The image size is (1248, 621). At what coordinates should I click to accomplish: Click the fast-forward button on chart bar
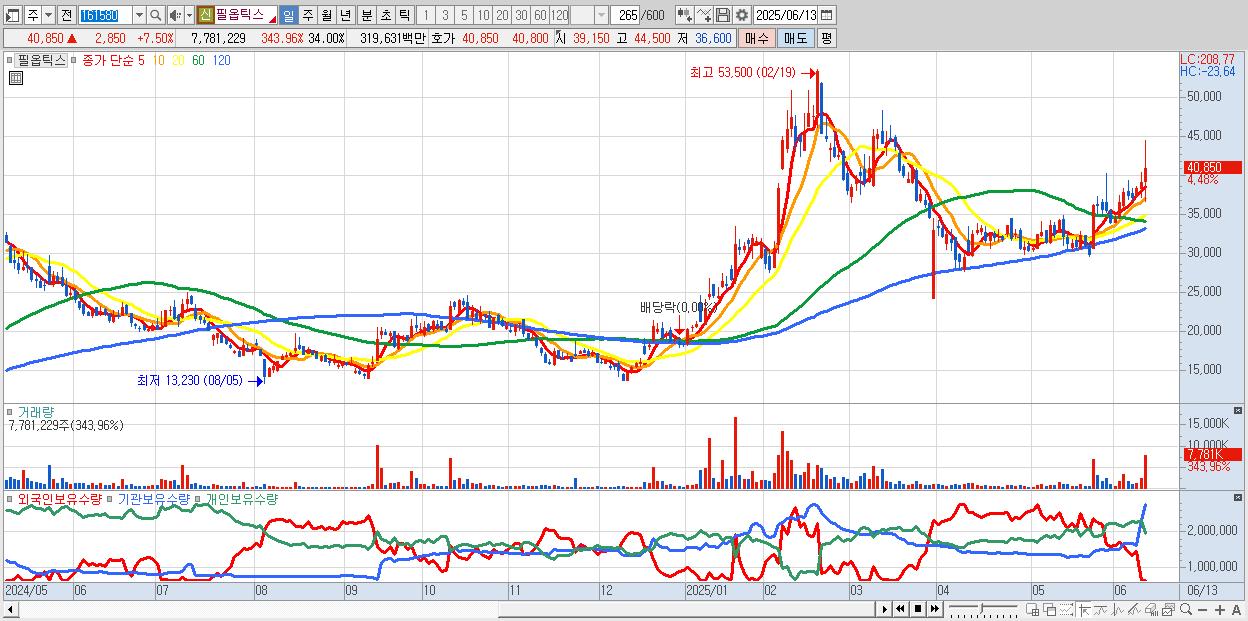click(934, 609)
